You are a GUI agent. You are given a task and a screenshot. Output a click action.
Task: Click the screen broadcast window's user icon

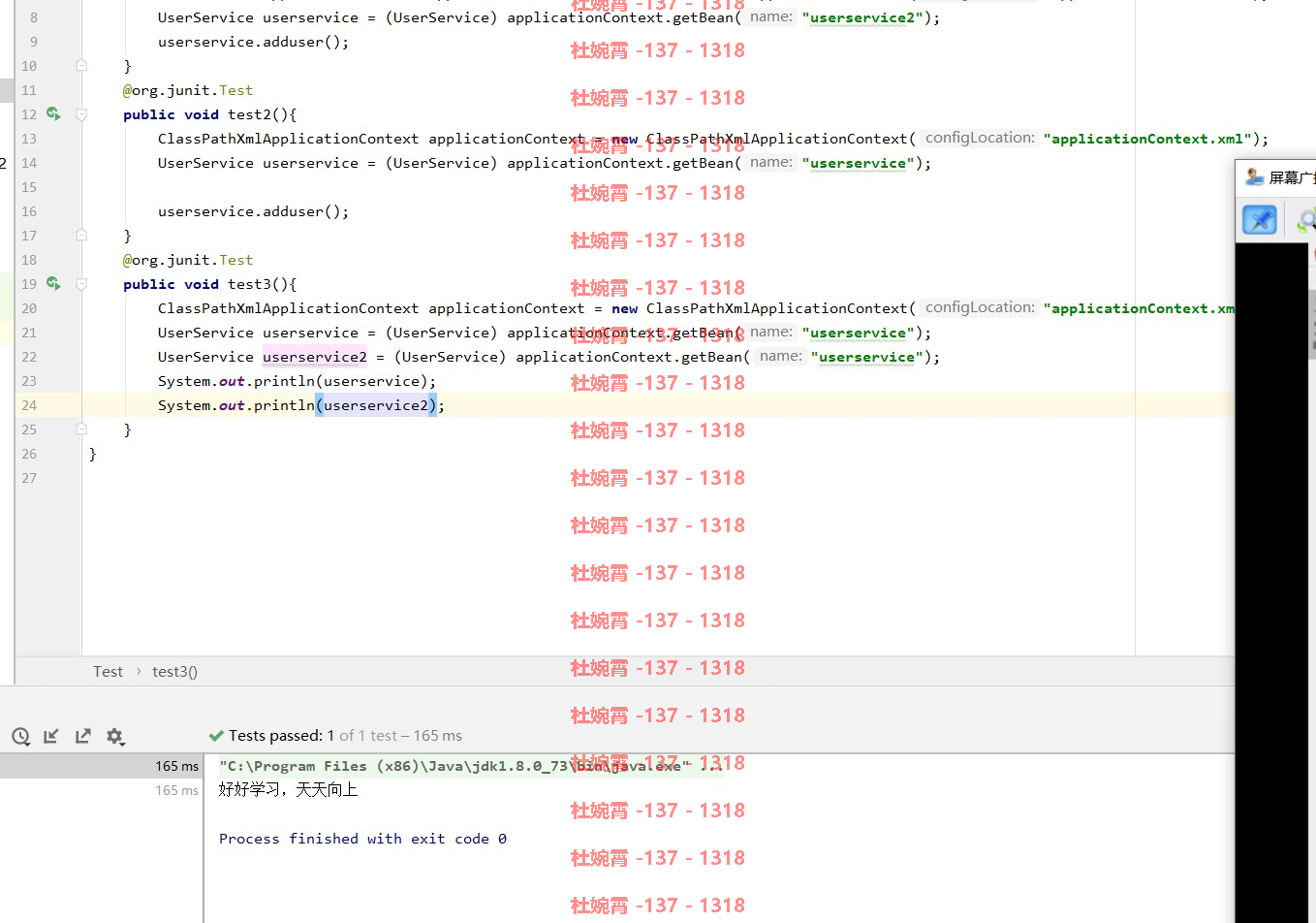click(1254, 176)
